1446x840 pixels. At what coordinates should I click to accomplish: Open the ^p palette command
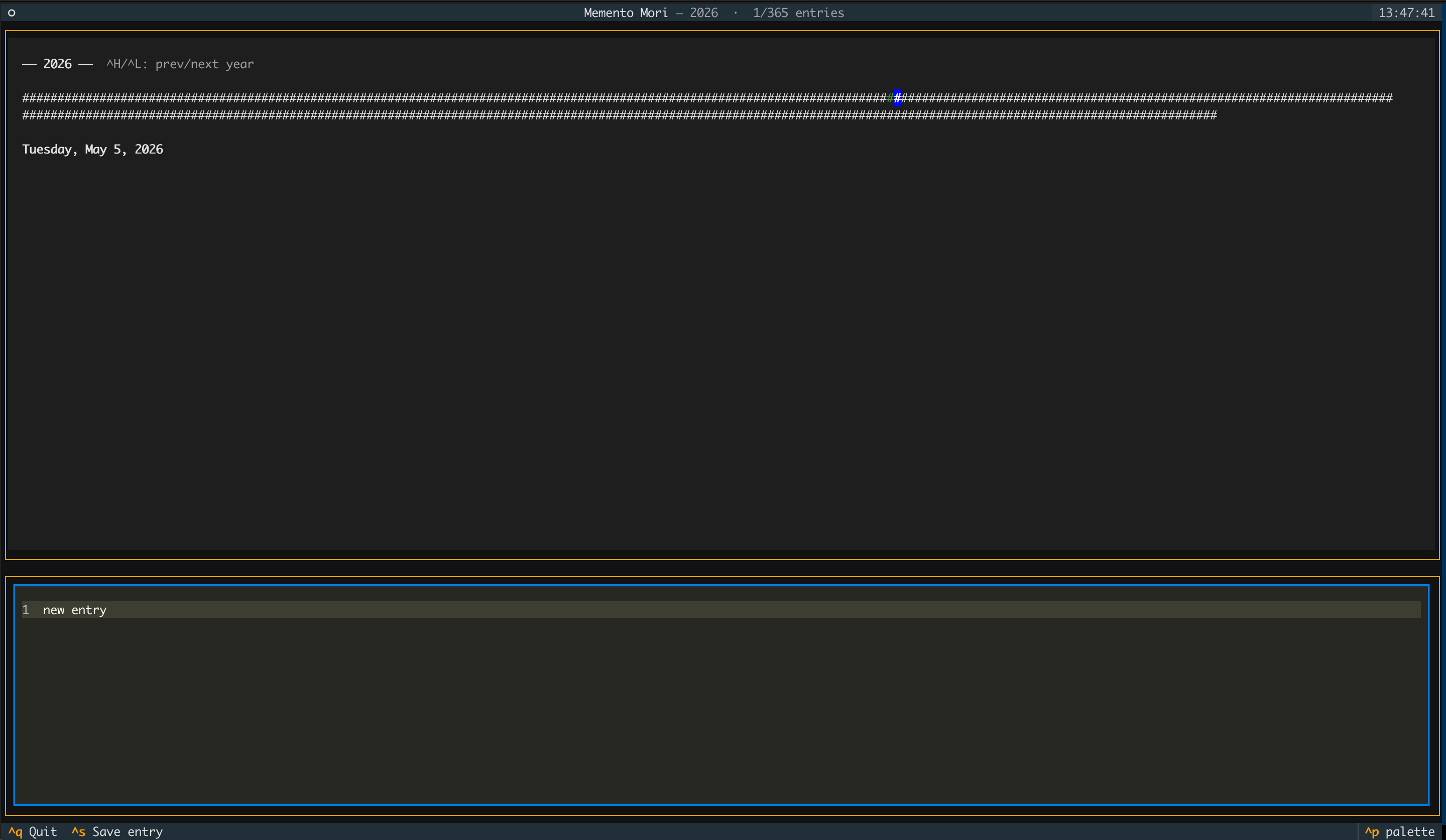tap(1399, 831)
